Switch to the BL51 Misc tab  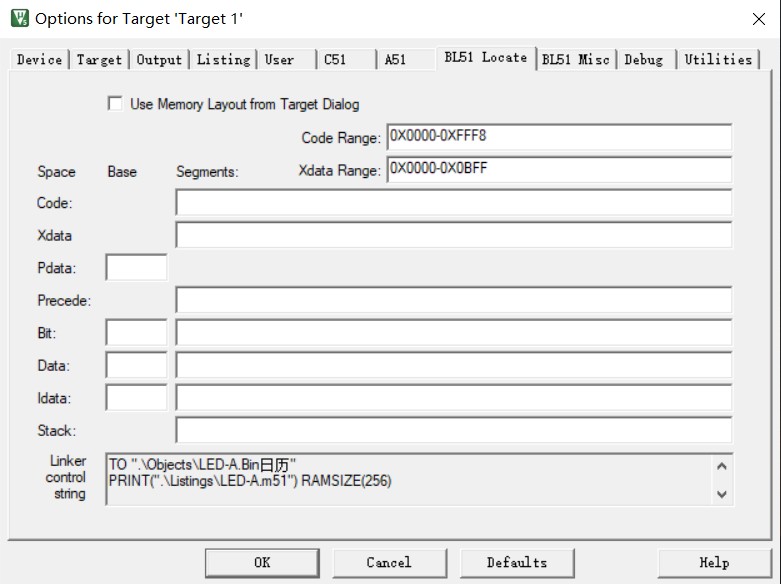(x=575, y=60)
